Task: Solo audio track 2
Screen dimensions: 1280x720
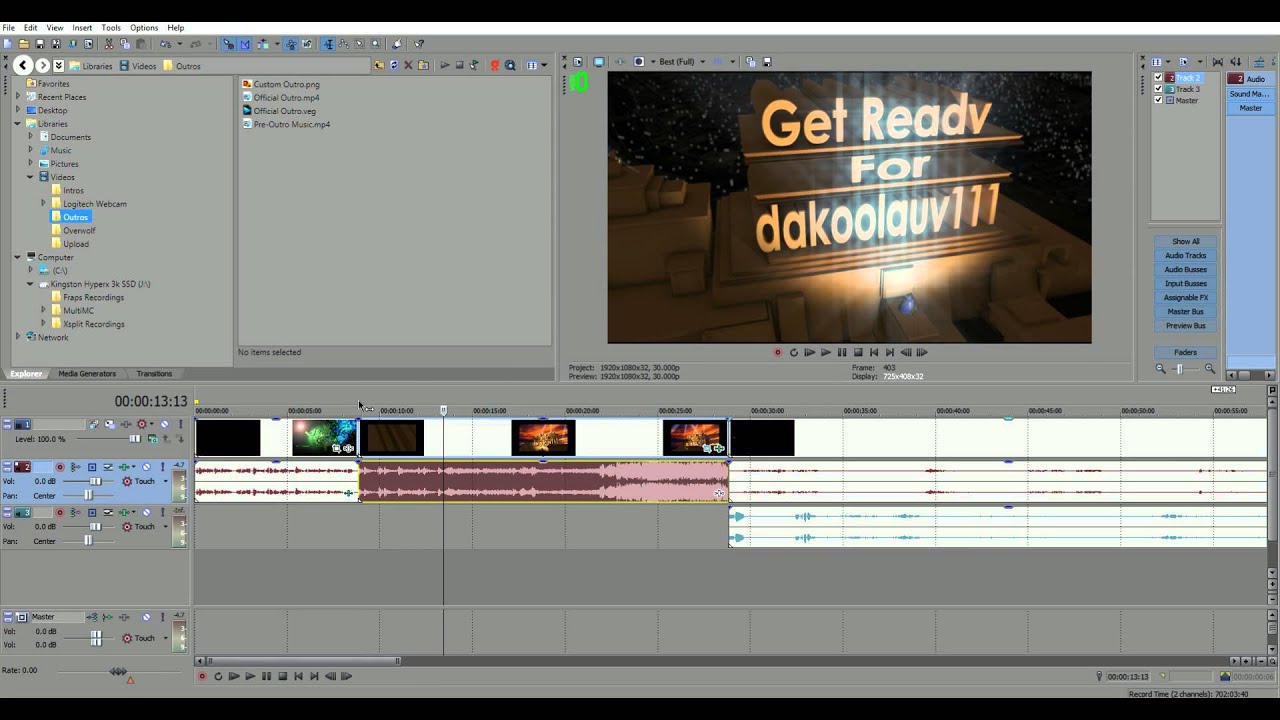Action: 163,467
